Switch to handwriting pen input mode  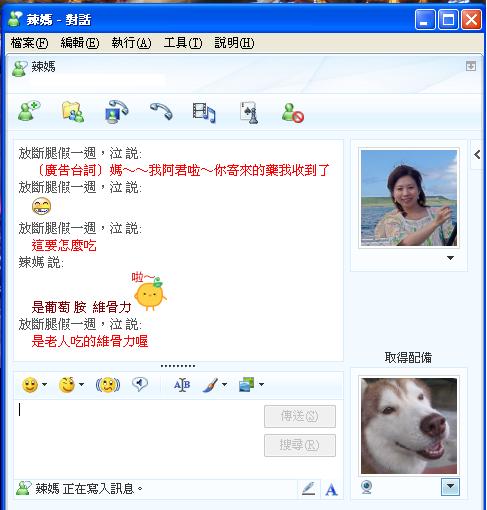pos(309,489)
